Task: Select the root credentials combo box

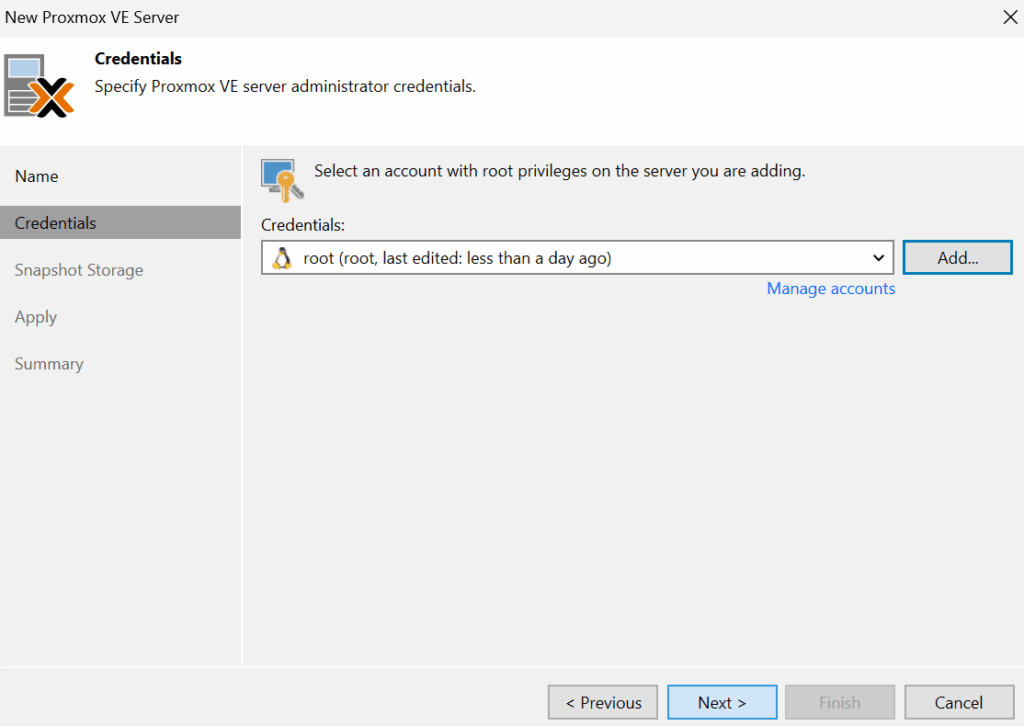Action: point(577,258)
